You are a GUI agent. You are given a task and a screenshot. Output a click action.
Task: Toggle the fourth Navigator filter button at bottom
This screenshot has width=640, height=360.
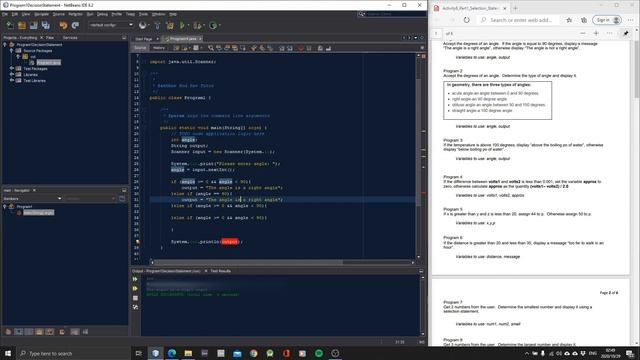click(40, 332)
